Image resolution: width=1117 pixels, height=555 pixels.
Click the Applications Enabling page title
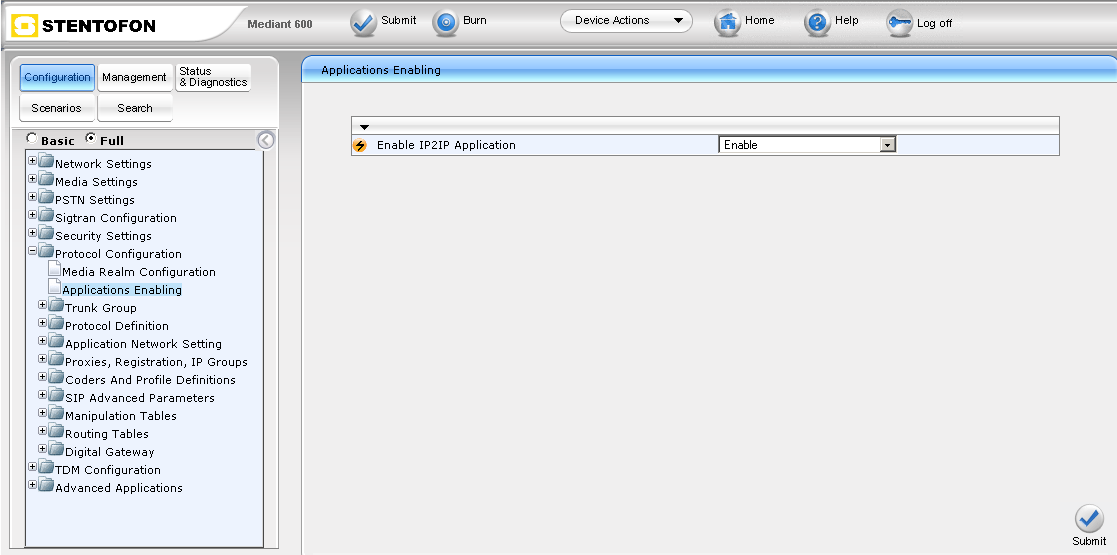point(381,70)
